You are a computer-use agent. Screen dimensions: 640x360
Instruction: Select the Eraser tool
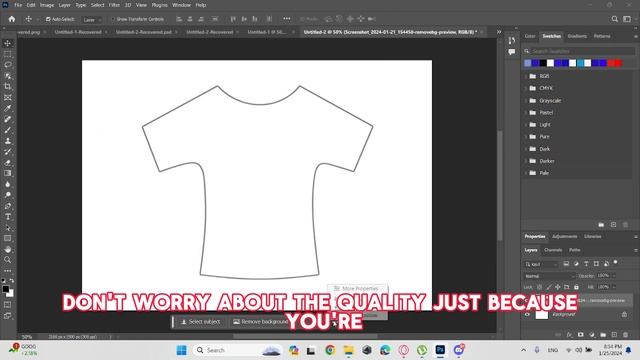[x=8, y=162]
